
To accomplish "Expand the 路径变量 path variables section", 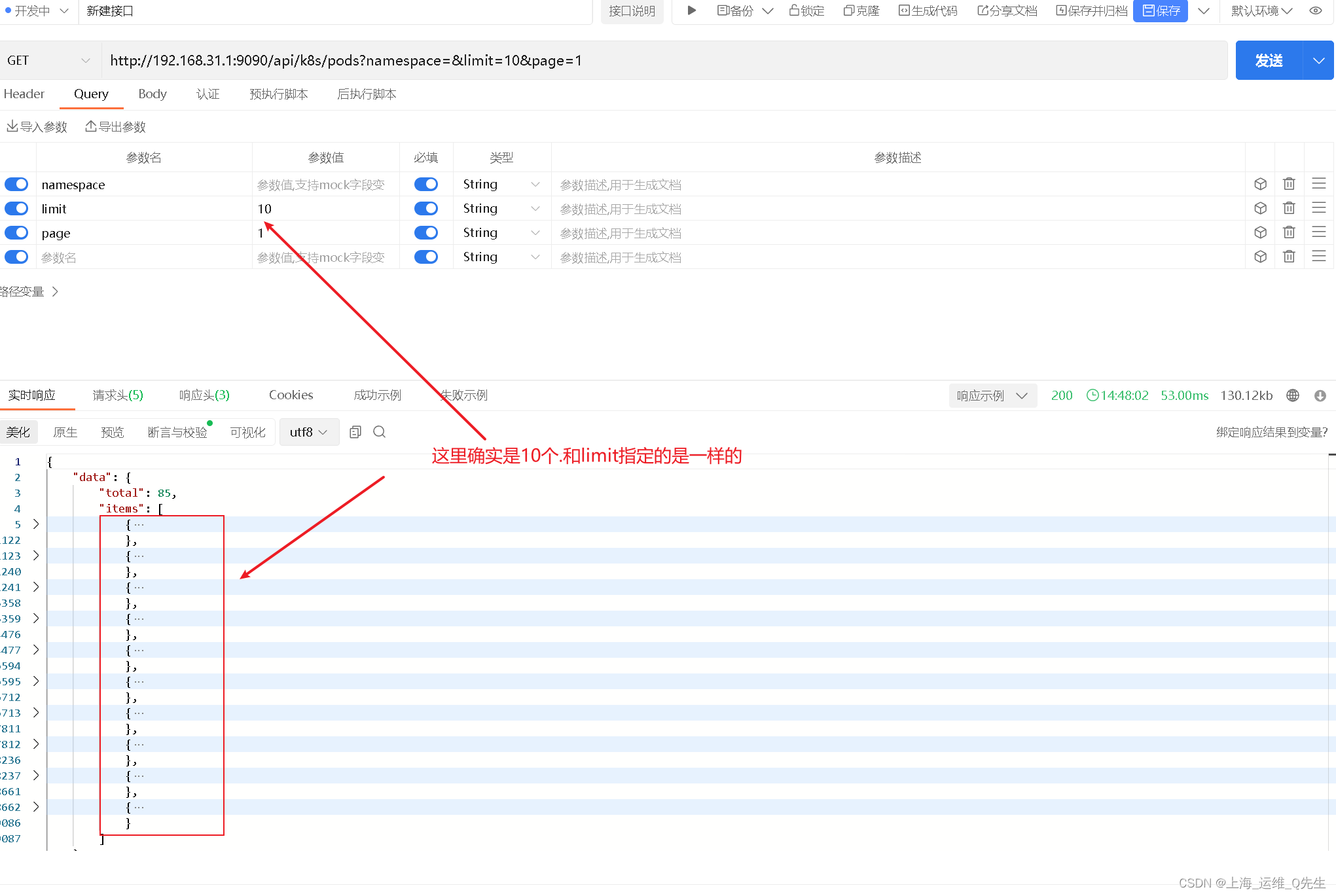I will [x=29, y=291].
